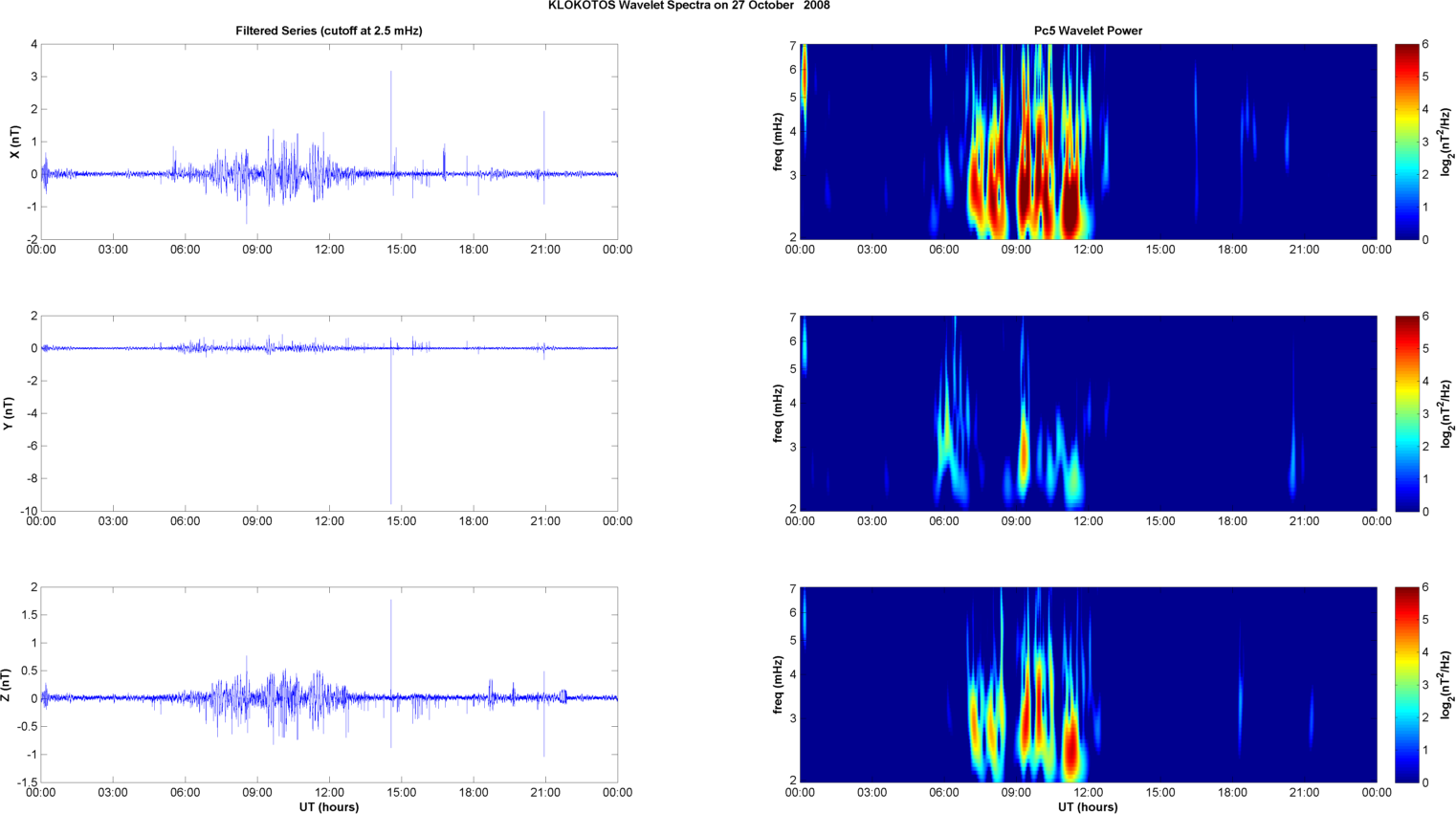Click the KLOKOTOS Wavelet Spectra figure title
The image size is (1456, 814).
[689, 6]
